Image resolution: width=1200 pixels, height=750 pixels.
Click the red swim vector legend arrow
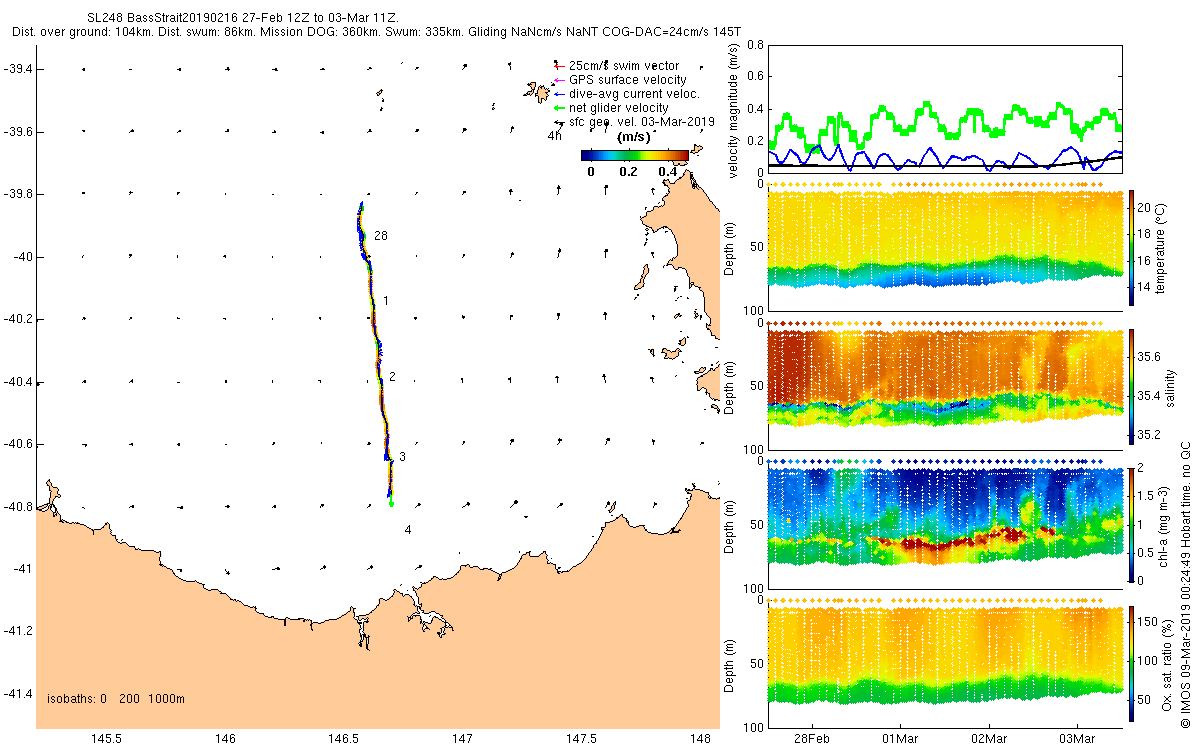click(558, 66)
